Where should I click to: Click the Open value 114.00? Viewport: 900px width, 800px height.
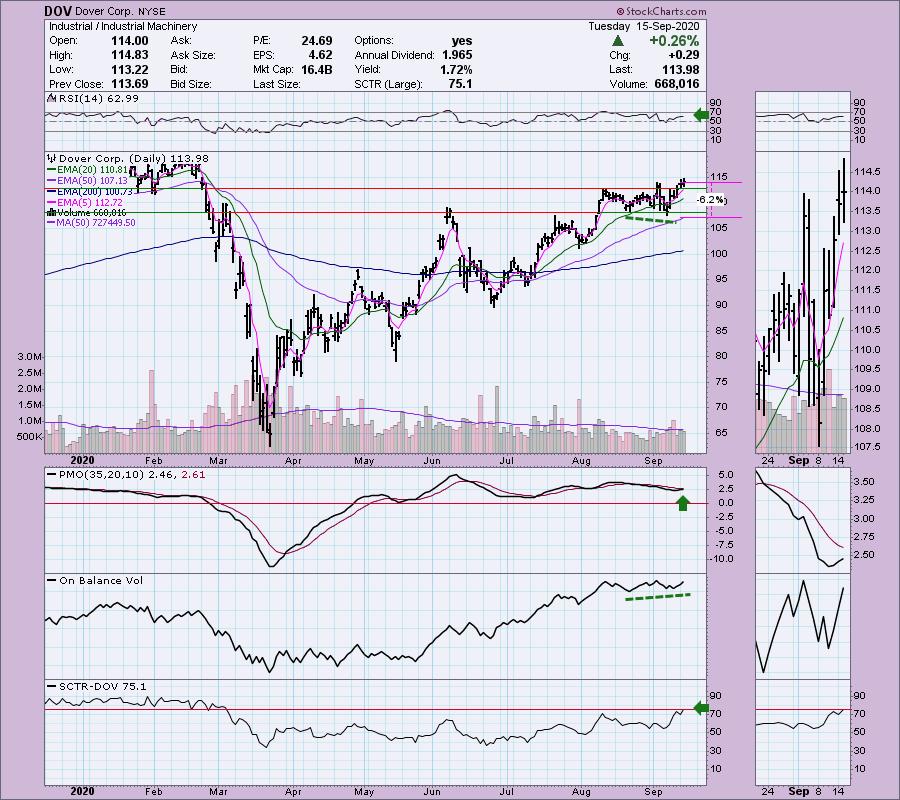(x=130, y=41)
